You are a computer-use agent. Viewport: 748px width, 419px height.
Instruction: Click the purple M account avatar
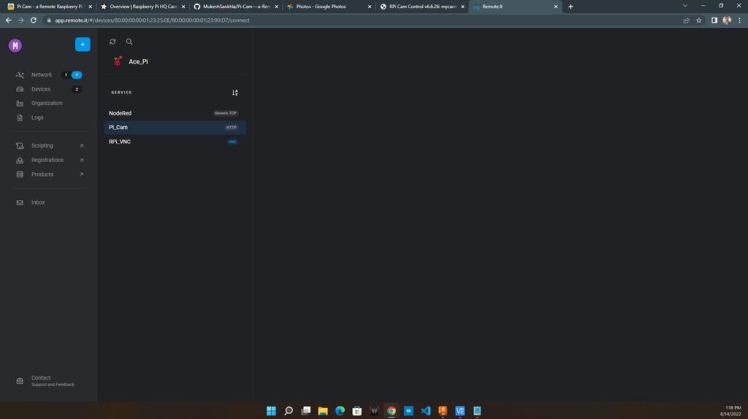[x=15, y=45]
